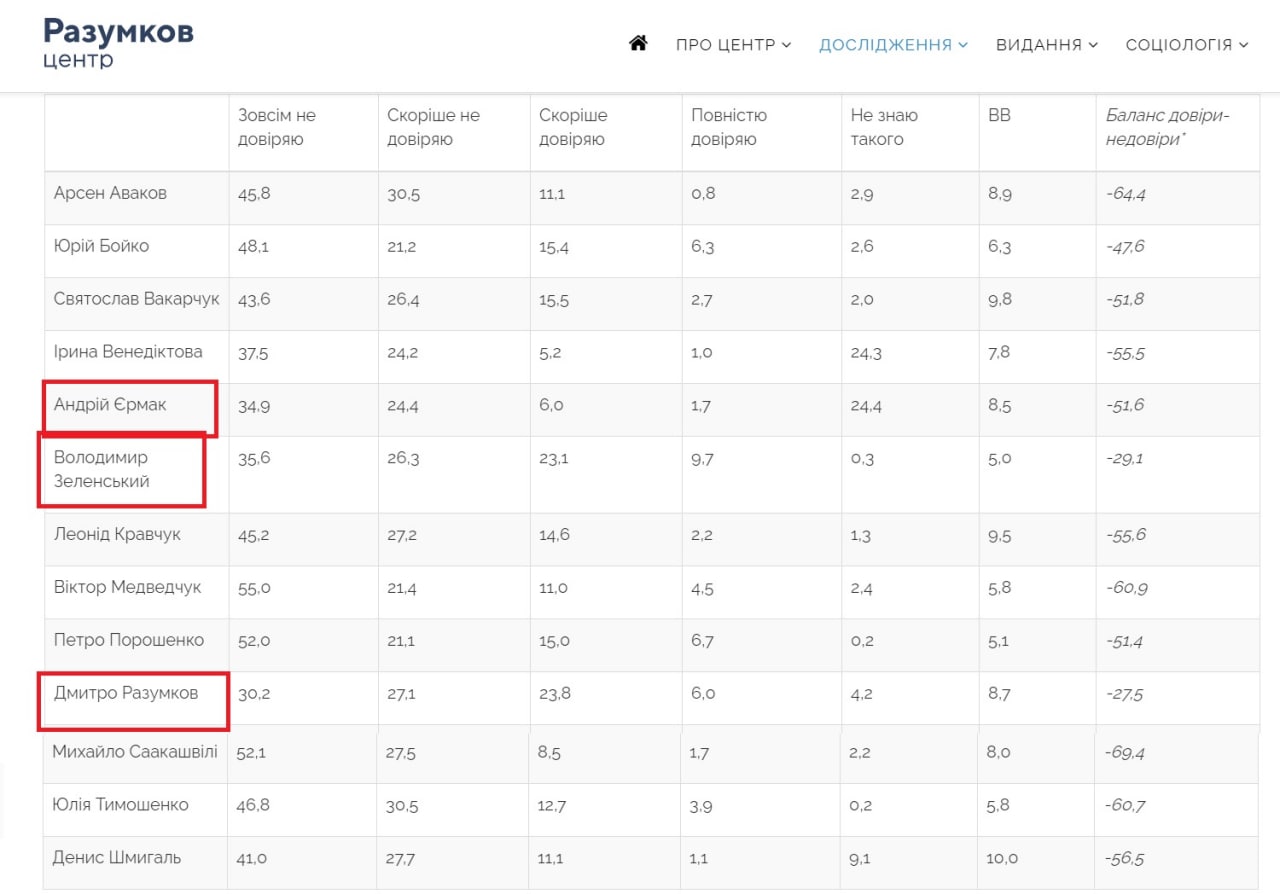The width and height of the screenshot is (1280, 894).
Task: Click Зеленський's 'Повністю довіряю' value 9,7
Action: [x=702, y=459]
